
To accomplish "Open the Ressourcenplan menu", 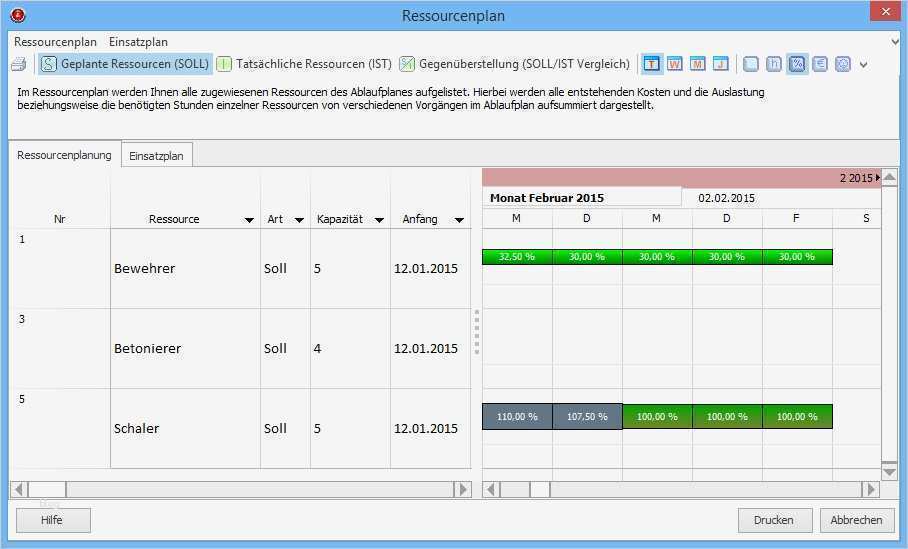I will point(55,42).
